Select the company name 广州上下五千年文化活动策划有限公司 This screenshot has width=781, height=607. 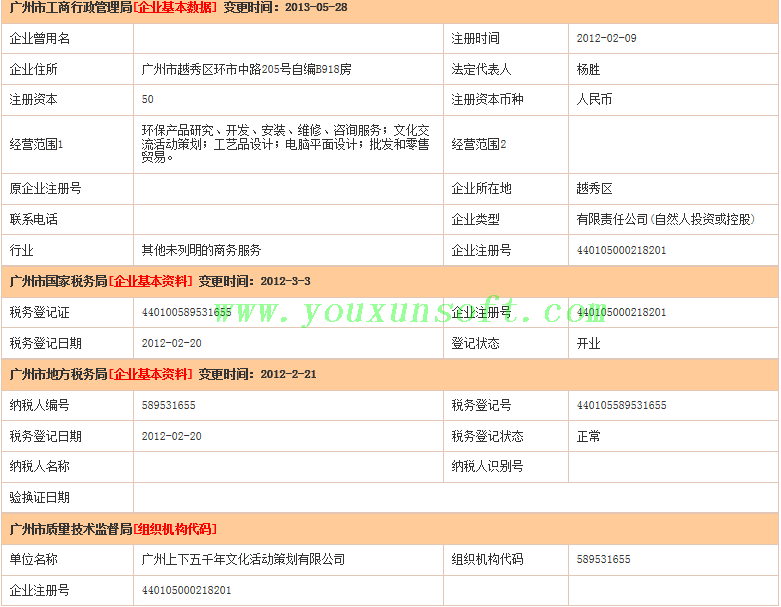click(x=243, y=559)
